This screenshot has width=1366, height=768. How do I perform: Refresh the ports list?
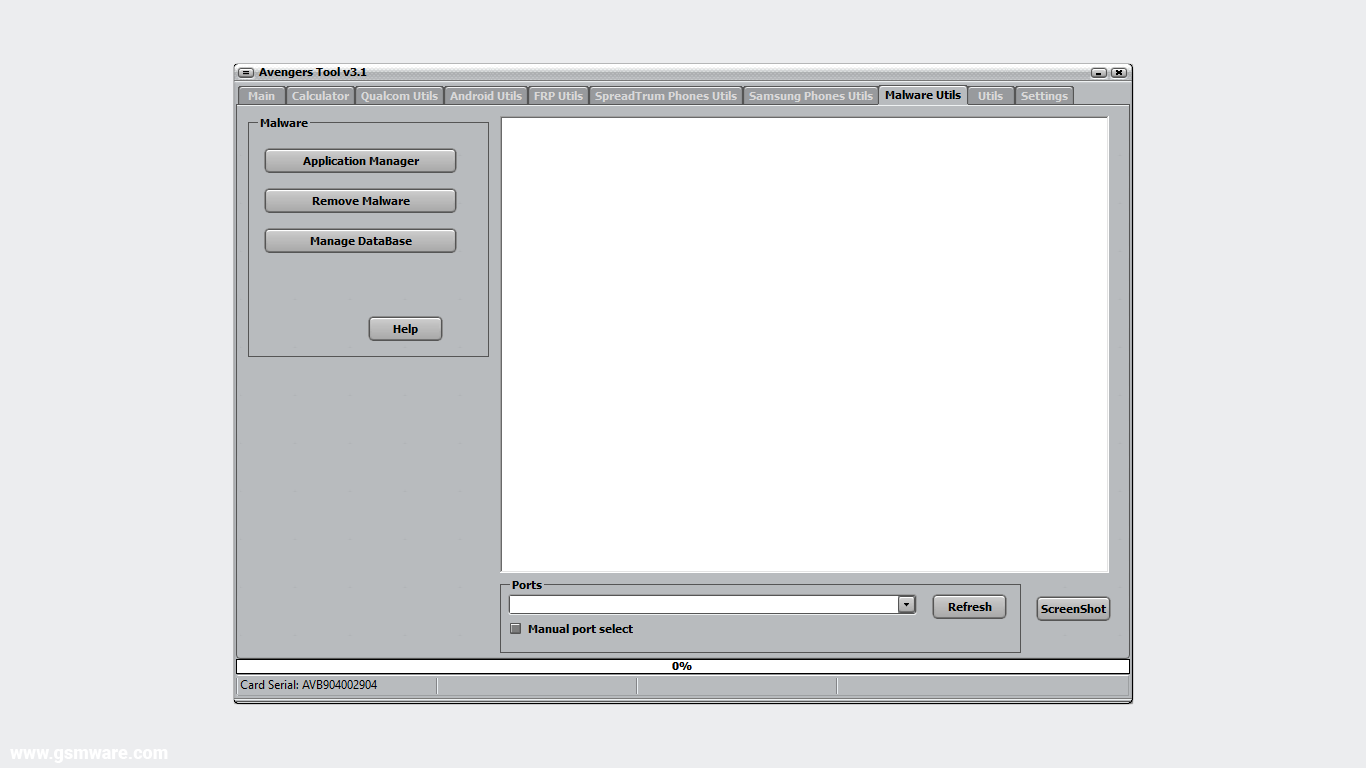click(x=969, y=606)
